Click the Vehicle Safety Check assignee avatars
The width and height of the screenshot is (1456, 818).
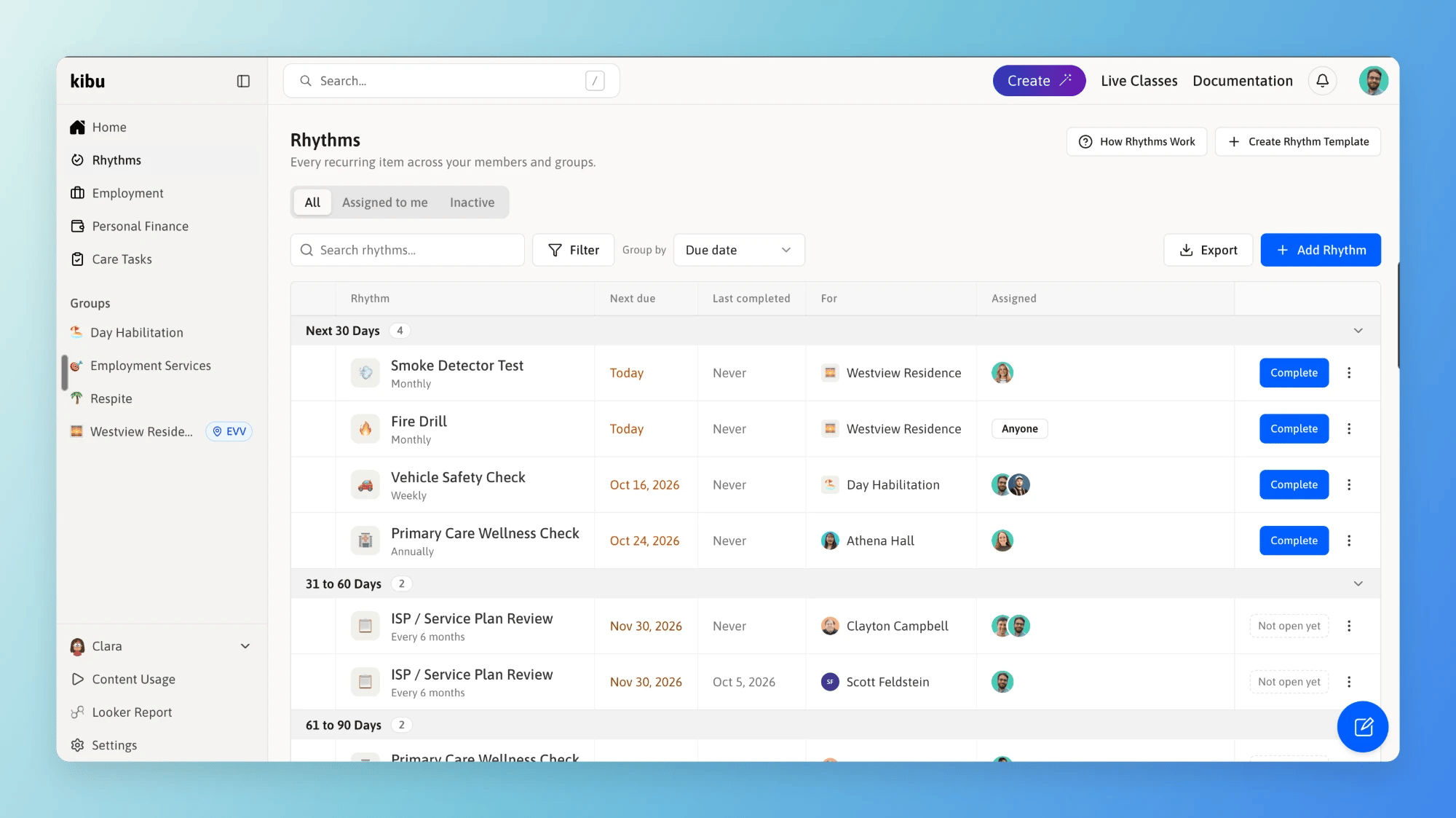1010,485
